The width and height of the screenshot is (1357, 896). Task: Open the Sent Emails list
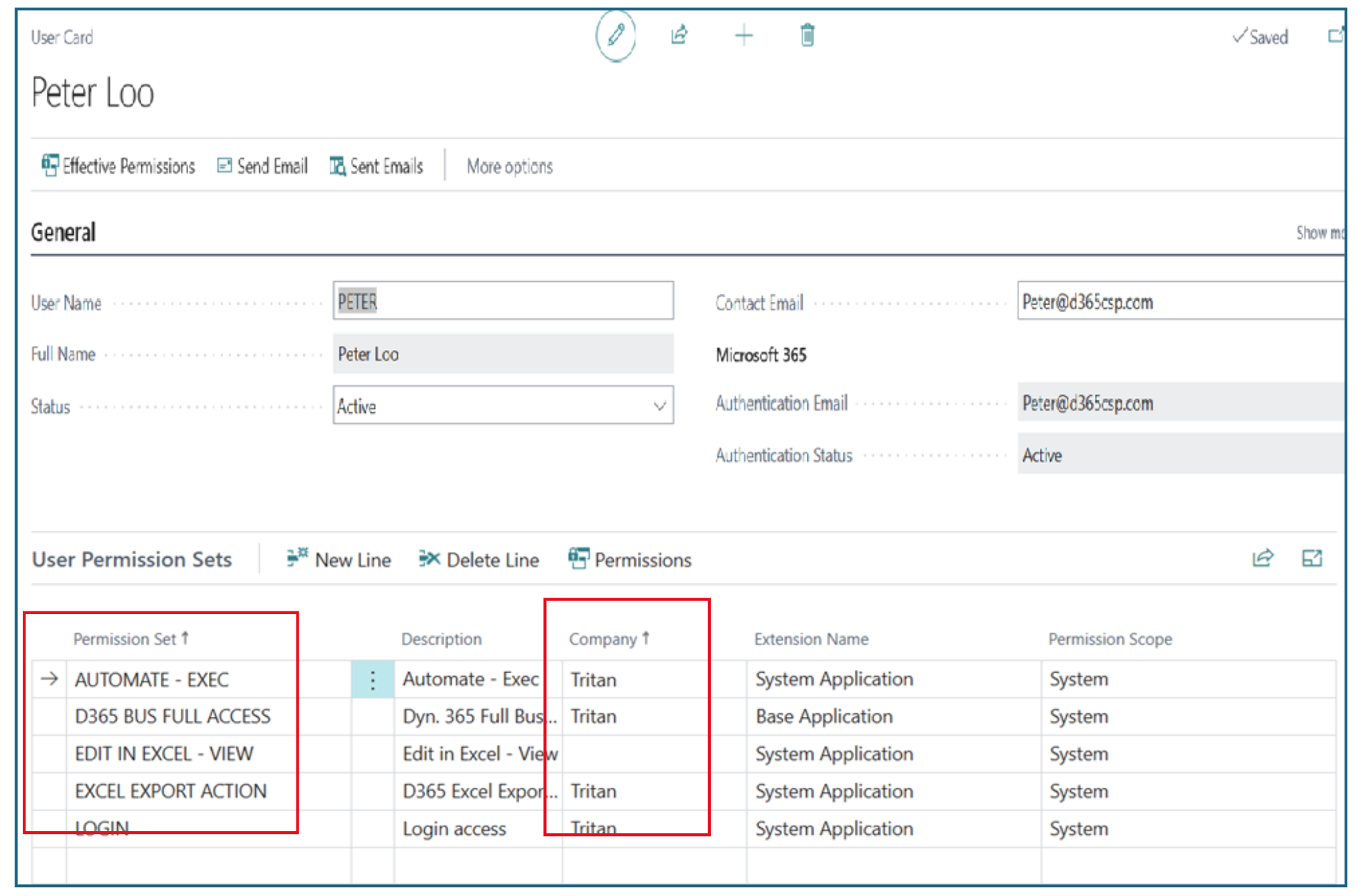point(376,166)
